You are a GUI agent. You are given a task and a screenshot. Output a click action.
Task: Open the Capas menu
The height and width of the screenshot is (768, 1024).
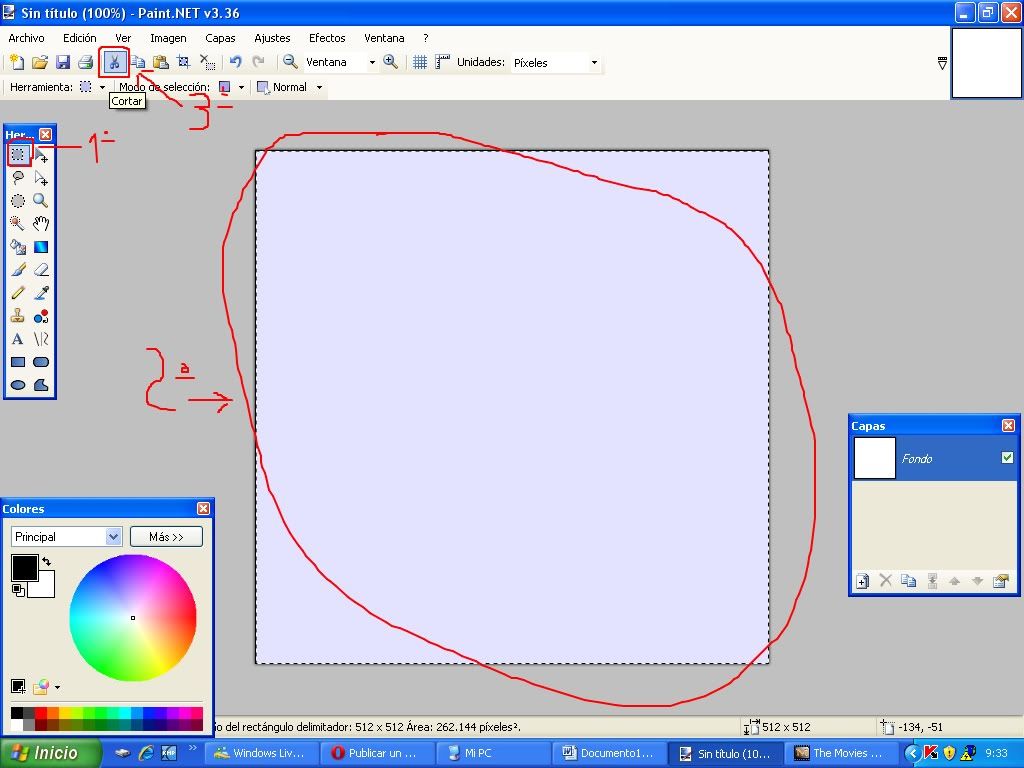pos(220,38)
